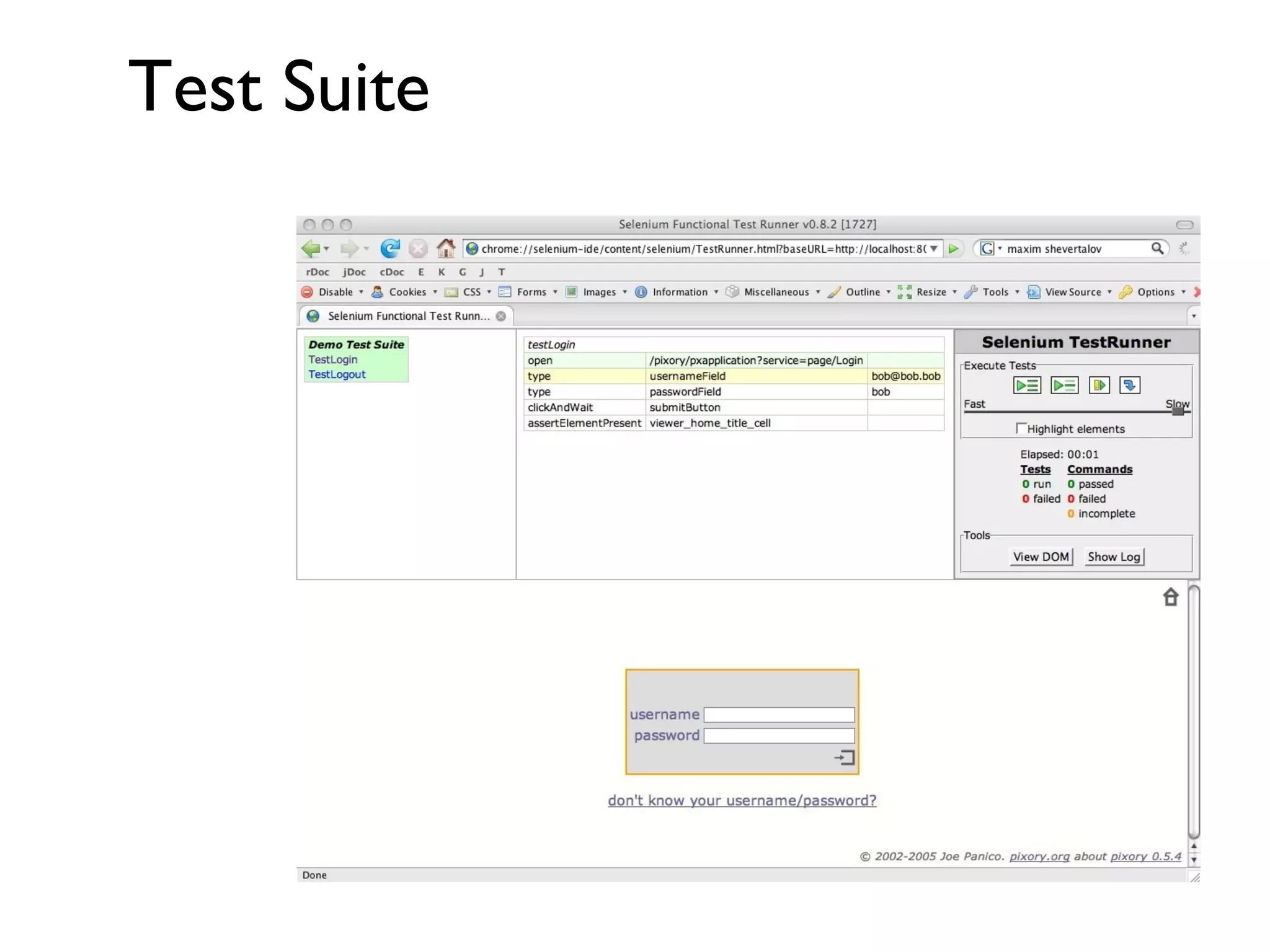This screenshot has width=1270, height=952.
Task: Click into the username input field
Action: coord(779,715)
